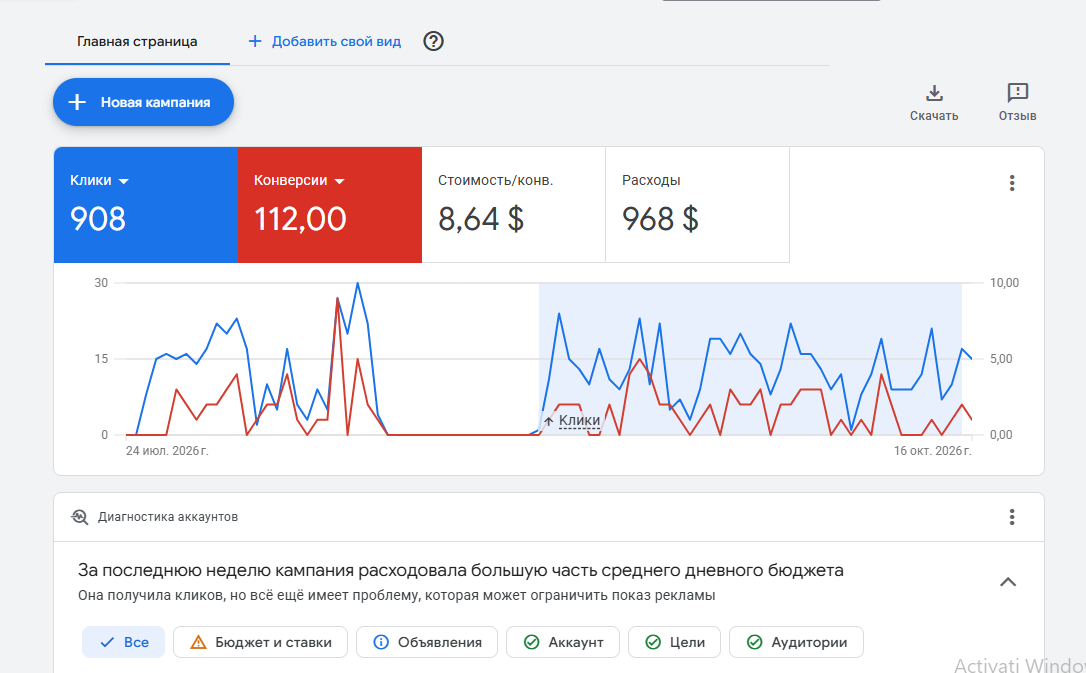Start a Новая кампания
This screenshot has height=673, width=1086.
(143, 102)
